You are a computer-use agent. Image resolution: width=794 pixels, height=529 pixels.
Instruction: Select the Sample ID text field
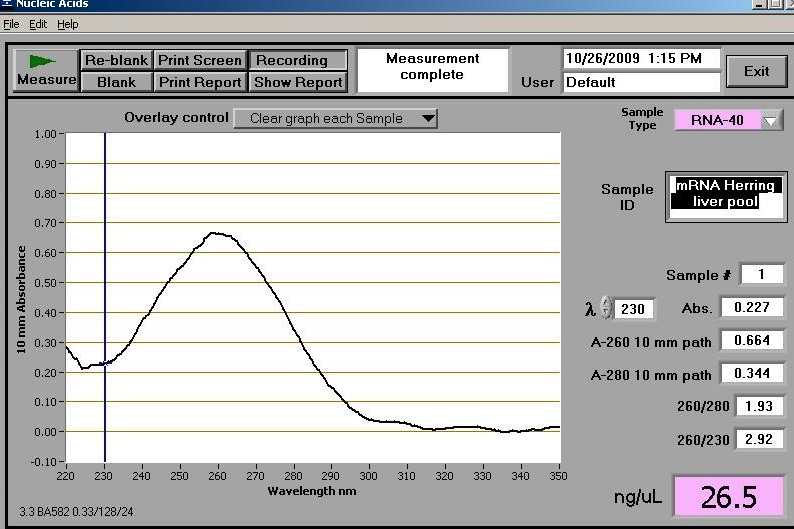click(726, 194)
